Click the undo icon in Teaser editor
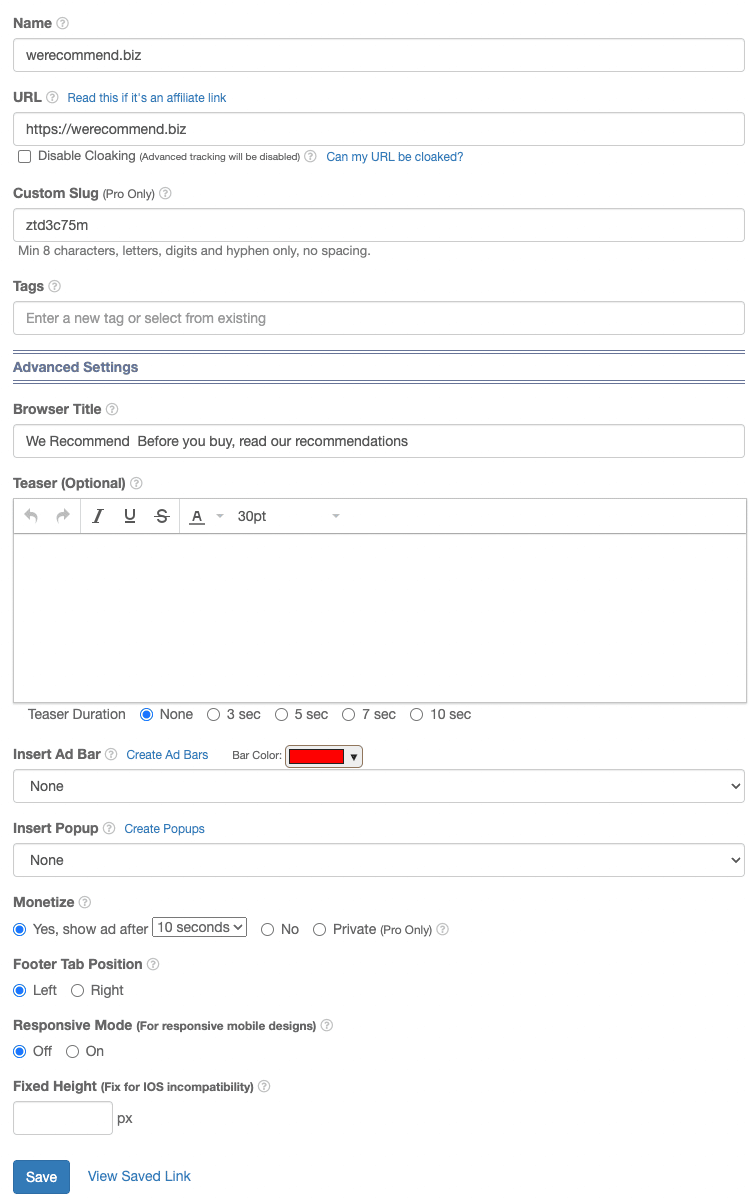Viewport: 755px width, 1200px height. [x=31, y=516]
